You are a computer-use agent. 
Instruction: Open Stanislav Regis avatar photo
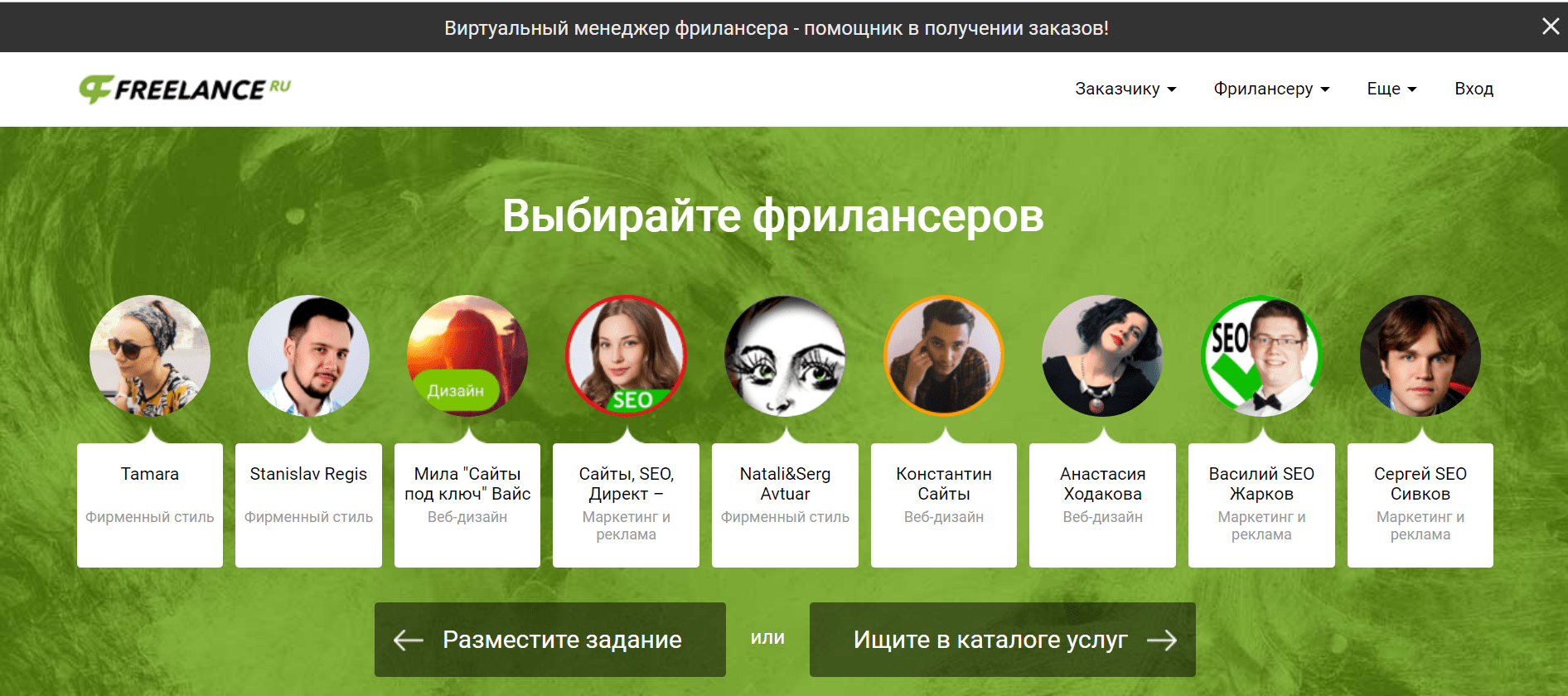(x=308, y=355)
